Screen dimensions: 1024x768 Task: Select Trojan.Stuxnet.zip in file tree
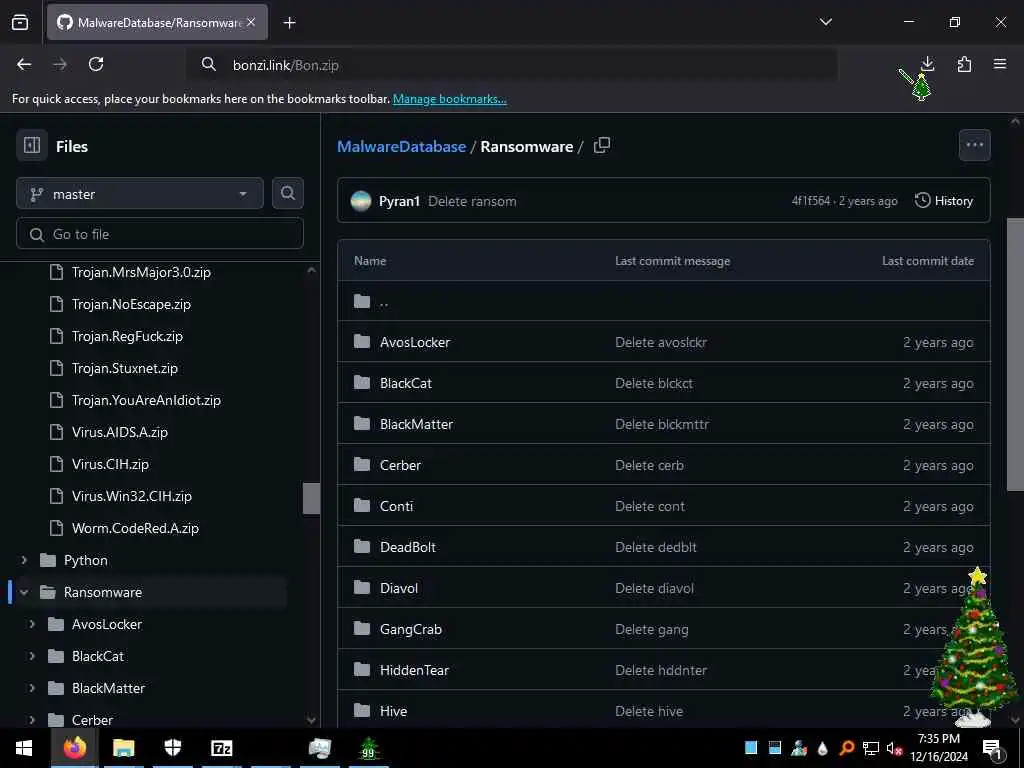coord(125,368)
